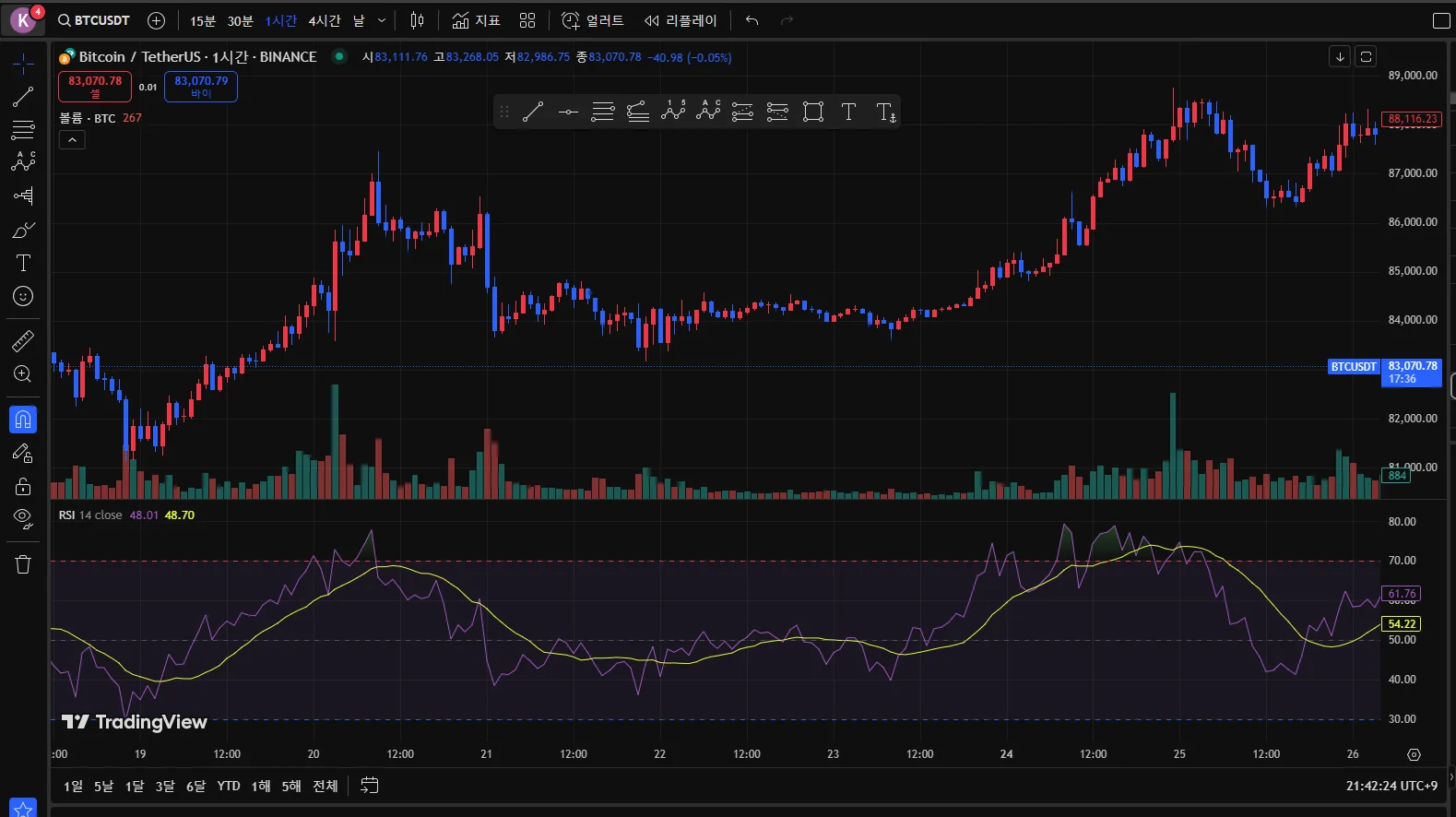Click the zoom in magnifier tool
This screenshot has width=1456, height=817.
click(23, 374)
